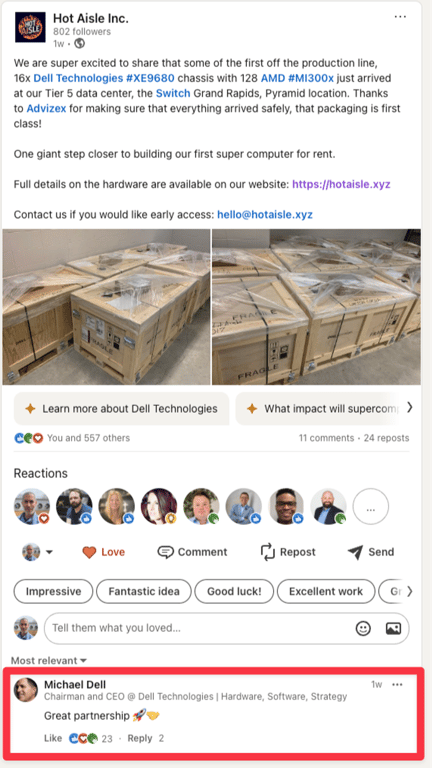Open the emoji picker in comment box
Image resolution: width=432 pixels, height=768 pixels.
363,628
